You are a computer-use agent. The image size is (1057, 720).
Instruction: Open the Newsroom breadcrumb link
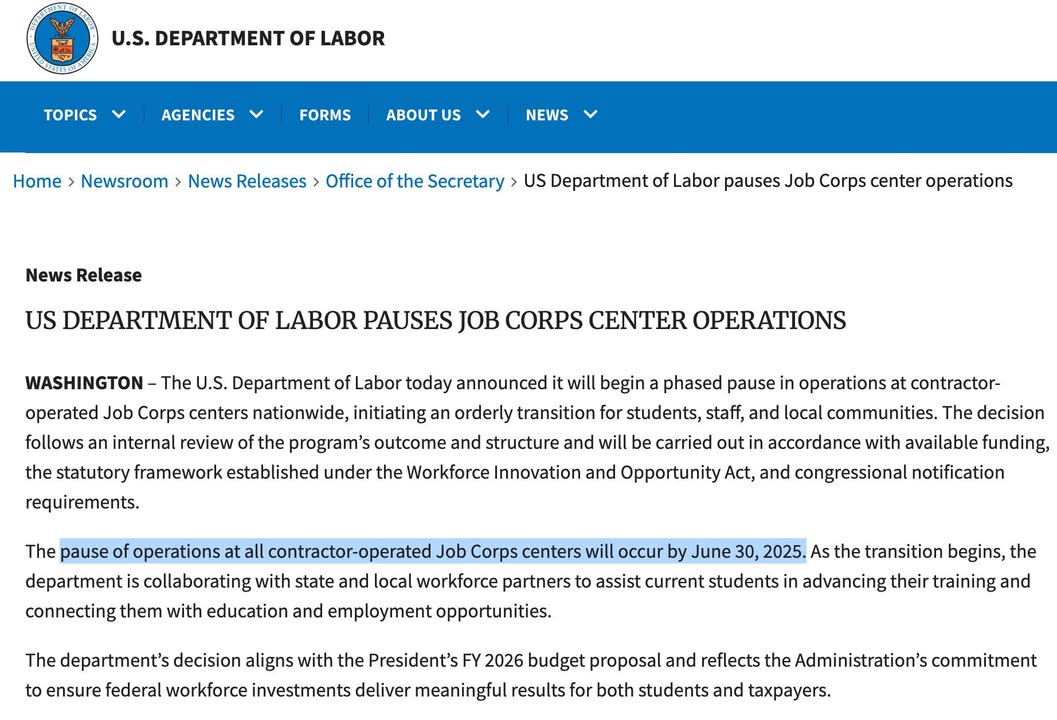(124, 181)
